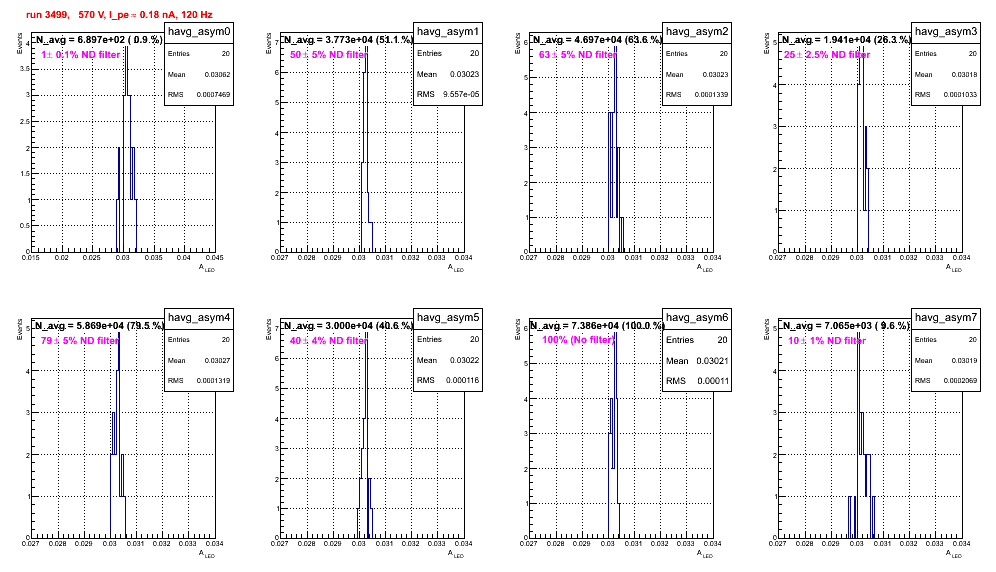996x572 pixels.
Task: Select the Mean value 0.03018
Action: [964, 75]
